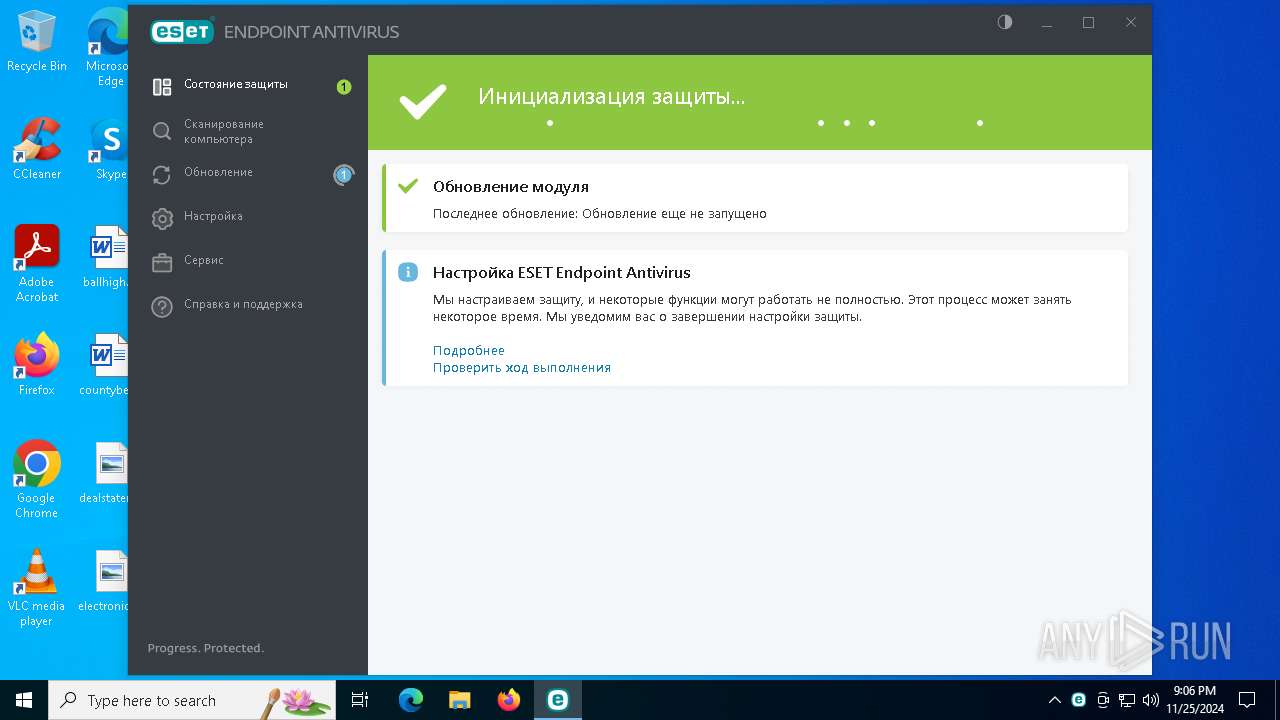Viewport: 1280px width, 720px height.
Task: Open File Explorer from the taskbar
Action: tap(459, 700)
